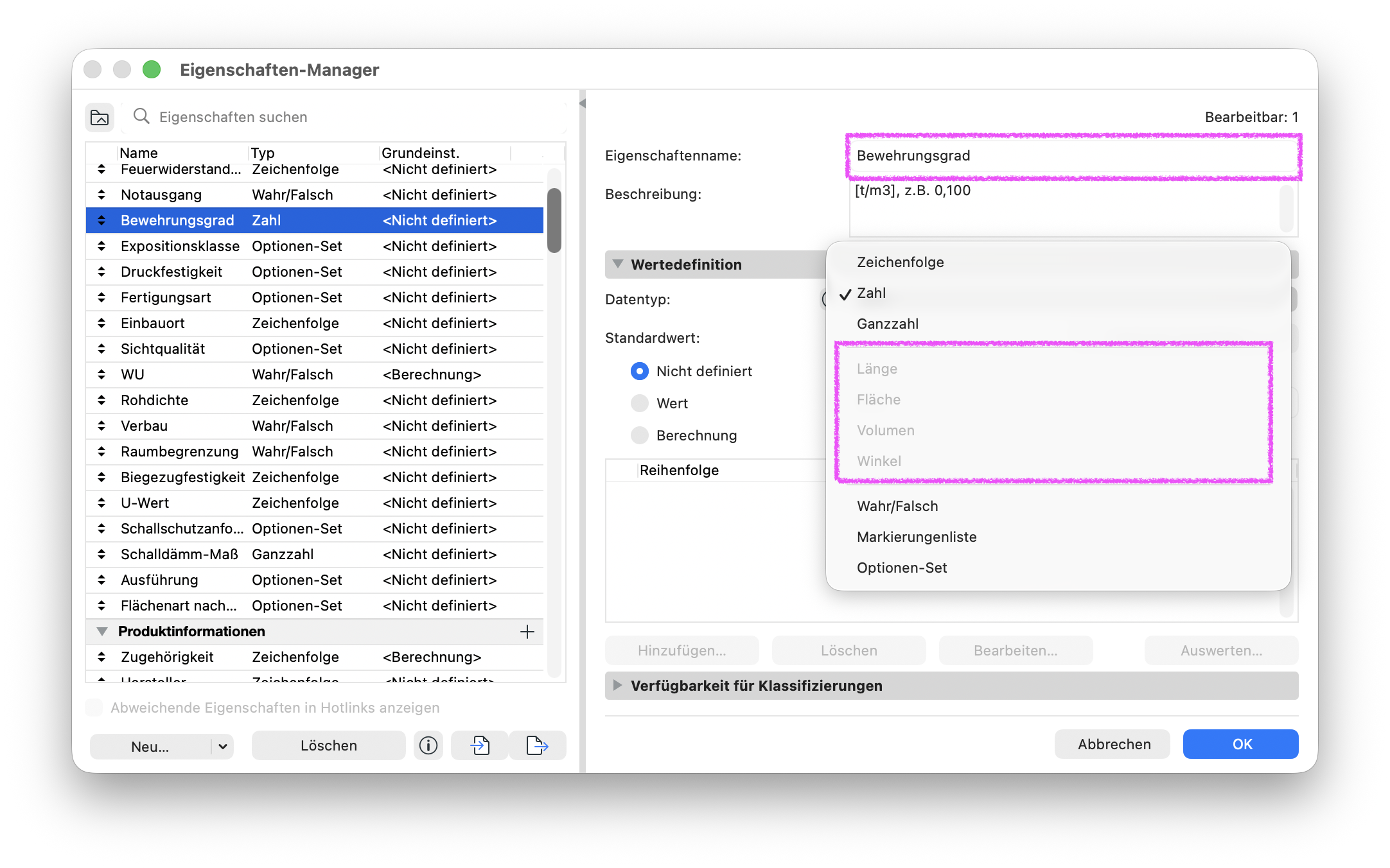Click reorder handle of Expositionsklasse row
The image size is (1390, 868).
(x=101, y=246)
